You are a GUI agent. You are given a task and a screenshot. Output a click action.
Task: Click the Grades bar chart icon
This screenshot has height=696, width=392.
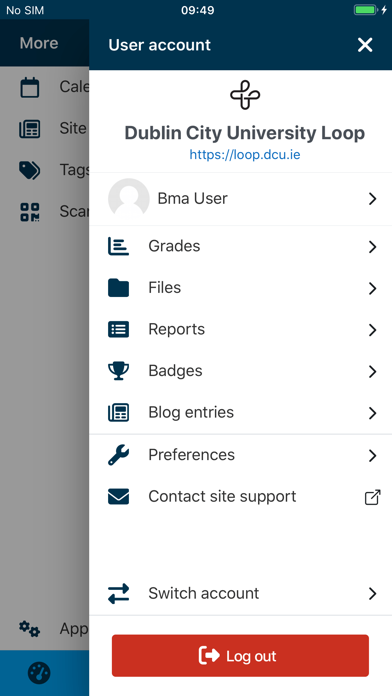pyautogui.click(x=119, y=246)
